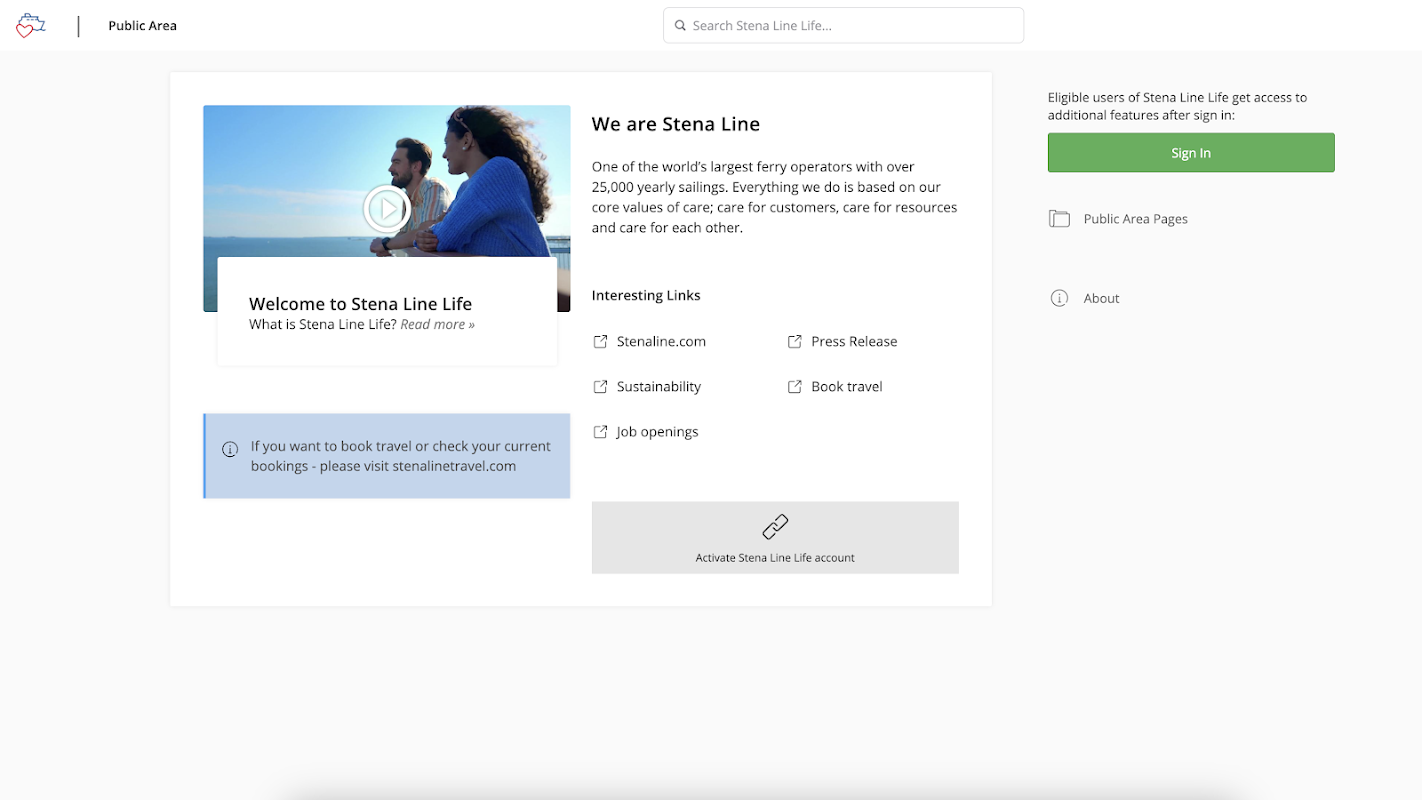
Task: Click the info icon in the booking notice
Action: coord(230,449)
